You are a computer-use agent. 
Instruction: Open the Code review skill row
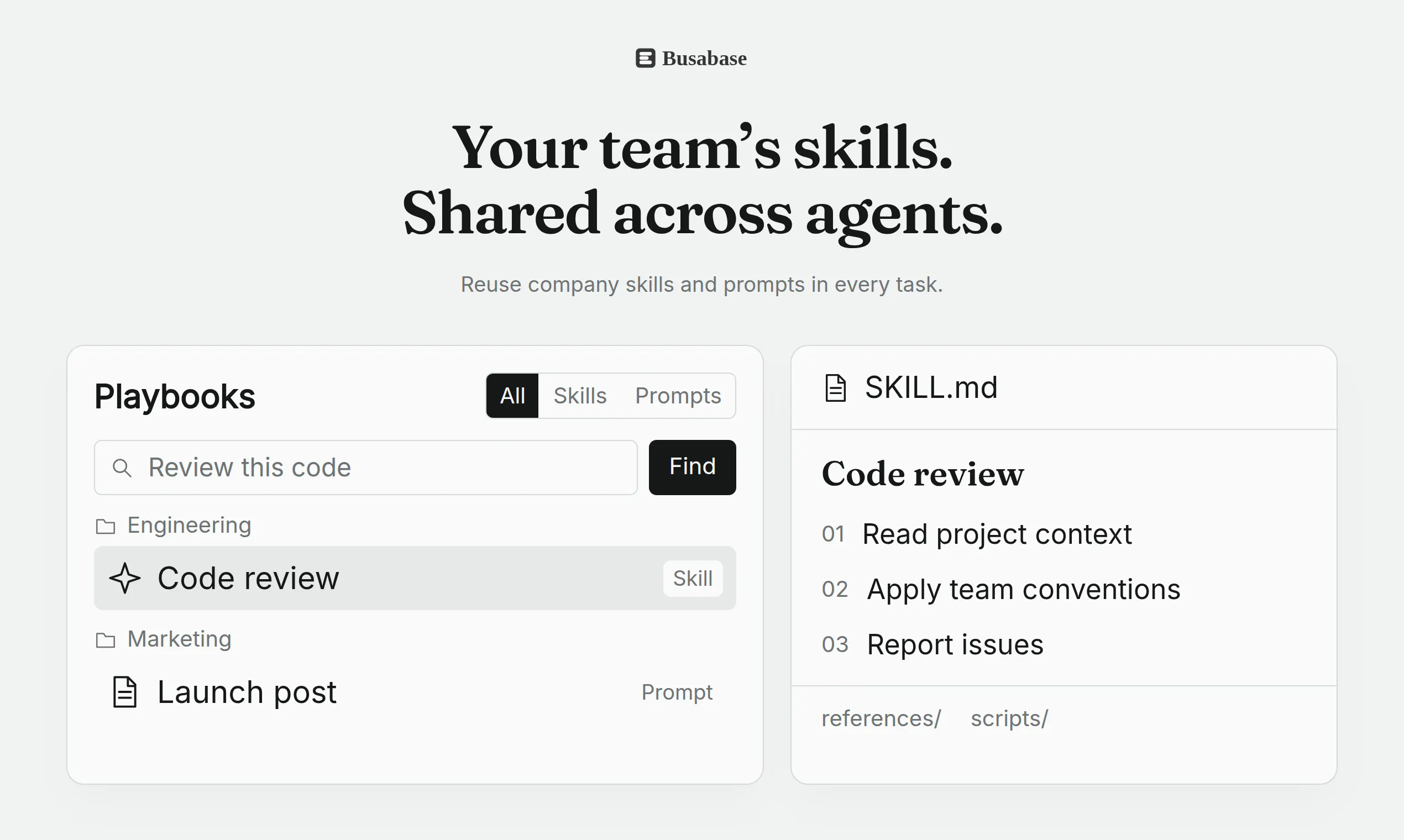point(415,578)
